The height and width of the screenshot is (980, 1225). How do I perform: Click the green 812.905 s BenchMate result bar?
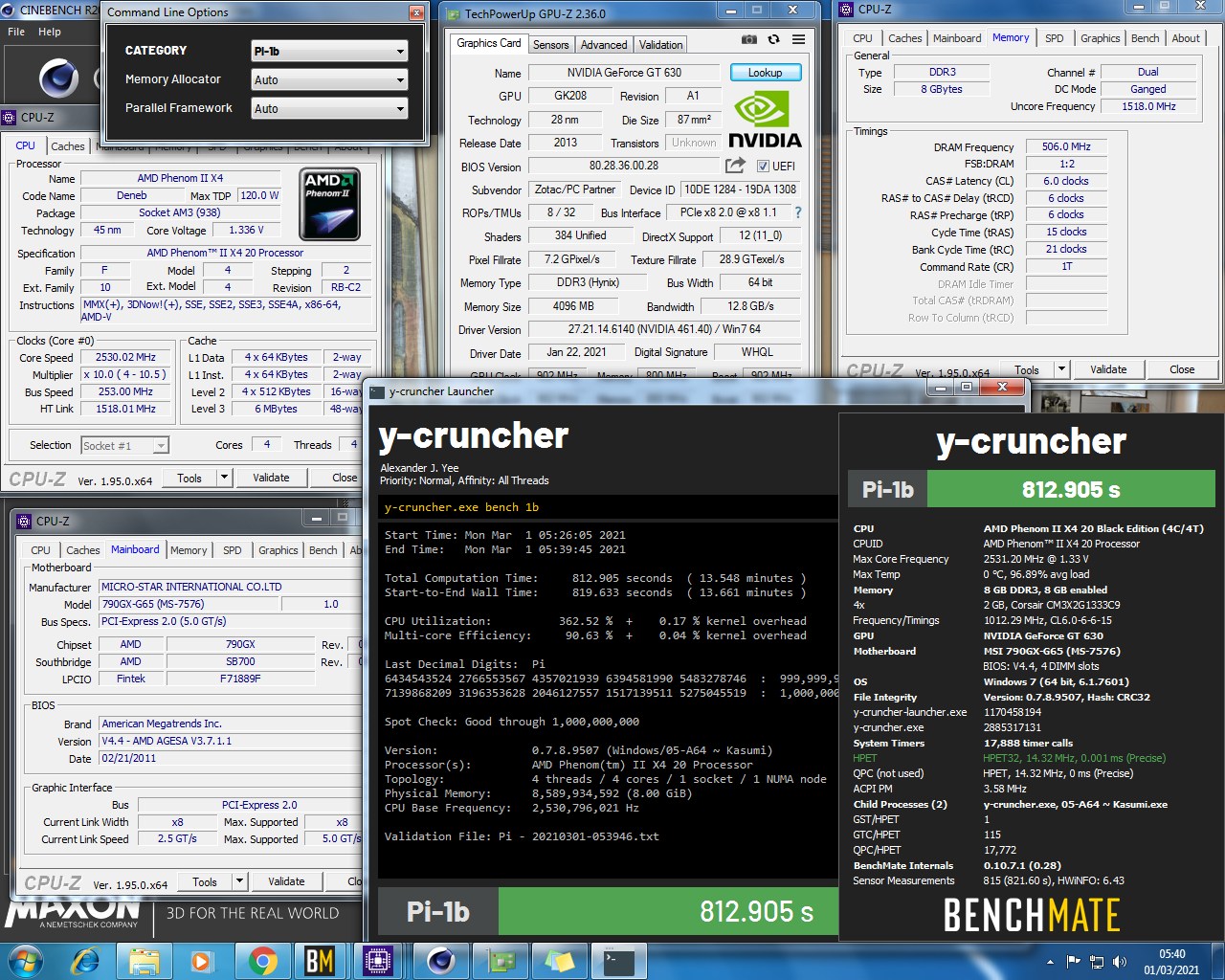tap(1071, 490)
